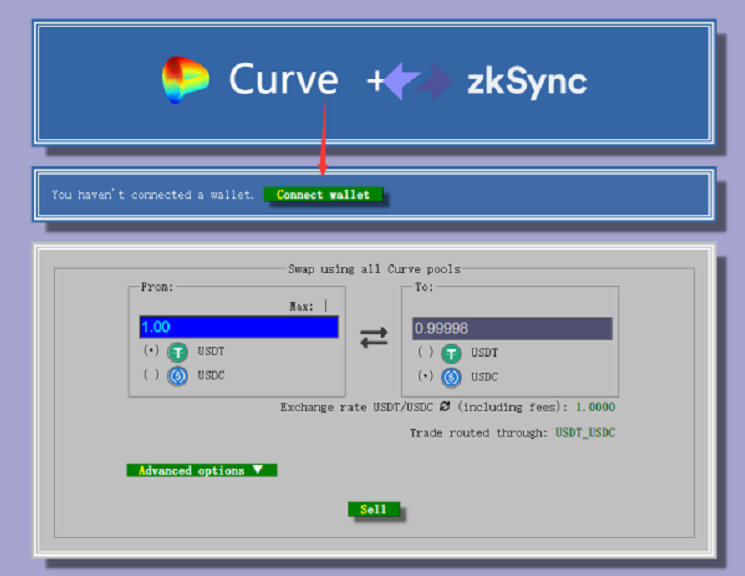Click the USDC label in To box

[485, 377]
